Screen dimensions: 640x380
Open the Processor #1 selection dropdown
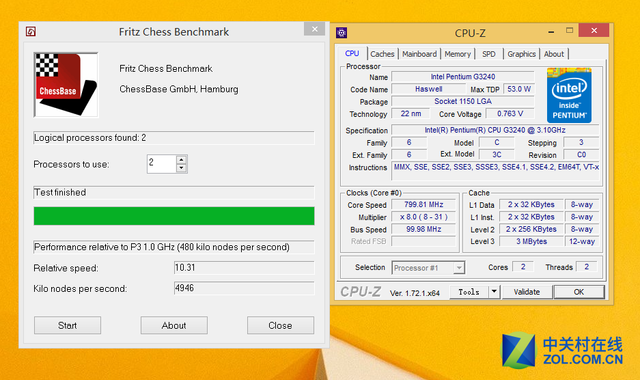428,268
